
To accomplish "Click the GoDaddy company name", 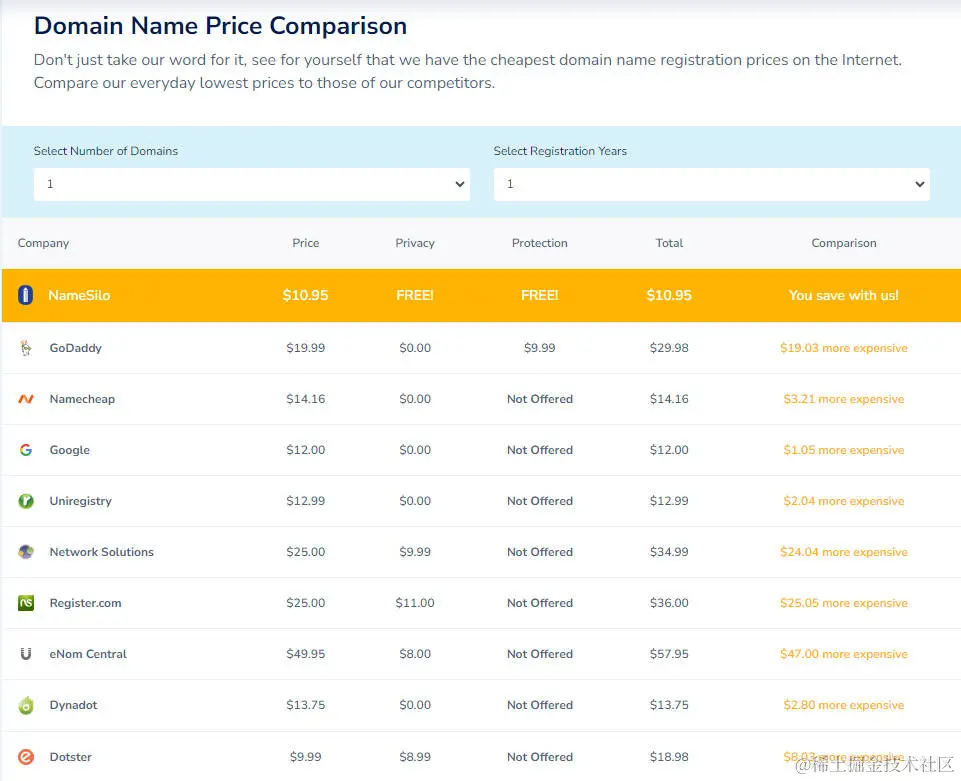I will (76, 348).
